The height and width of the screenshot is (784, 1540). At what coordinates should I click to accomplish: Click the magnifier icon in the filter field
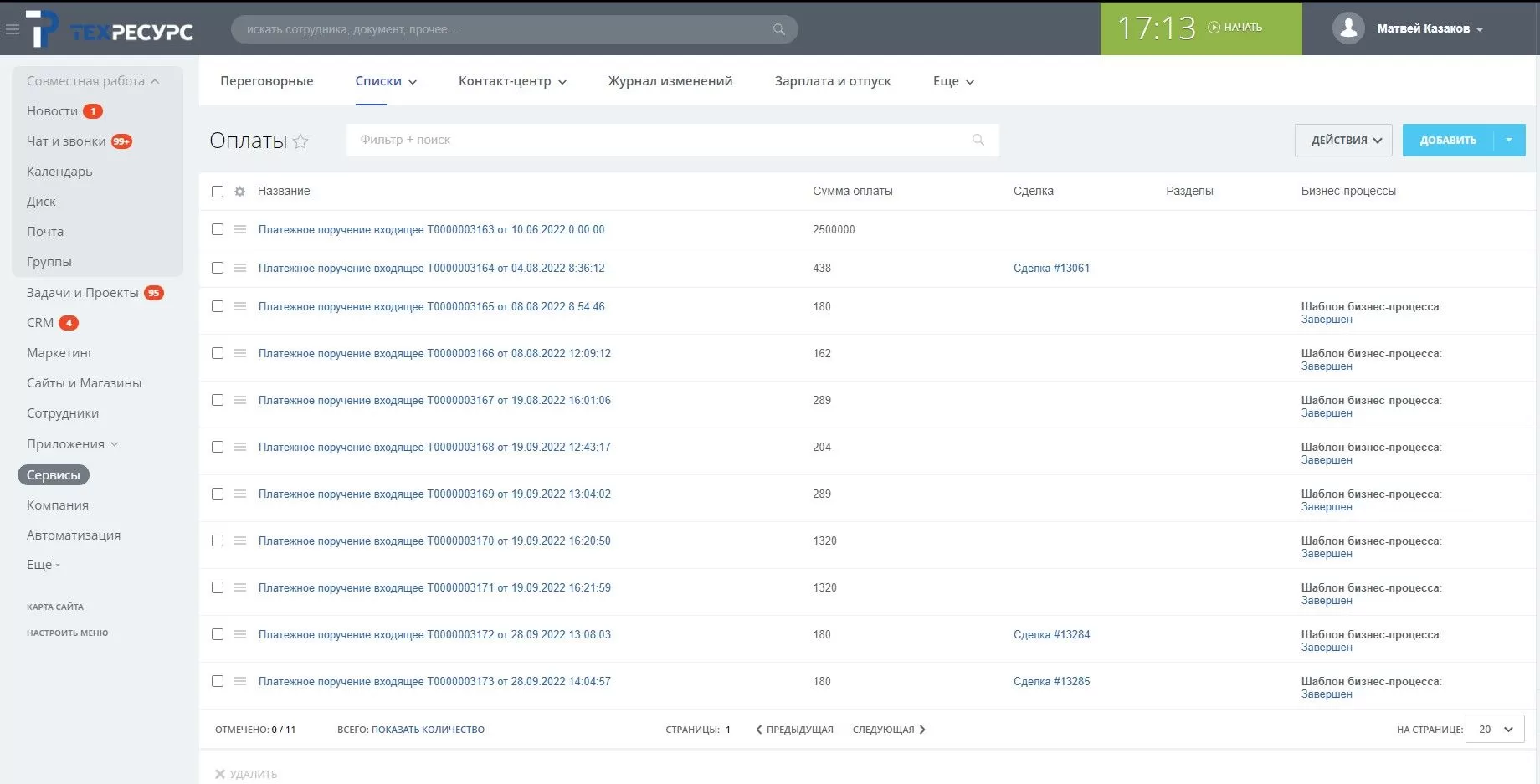tap(978, 140)
